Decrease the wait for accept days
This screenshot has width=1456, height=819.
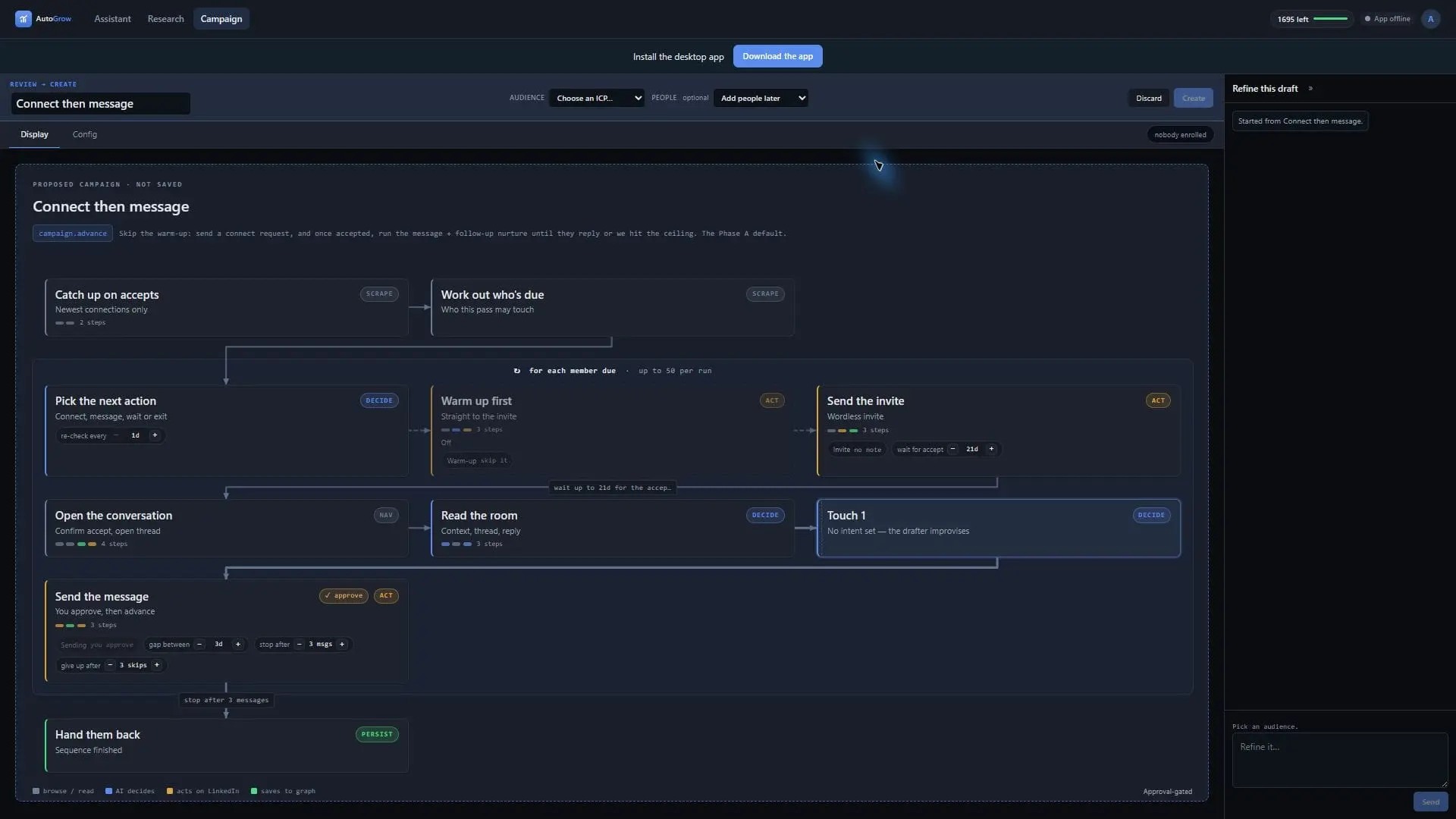pos(952,450)
